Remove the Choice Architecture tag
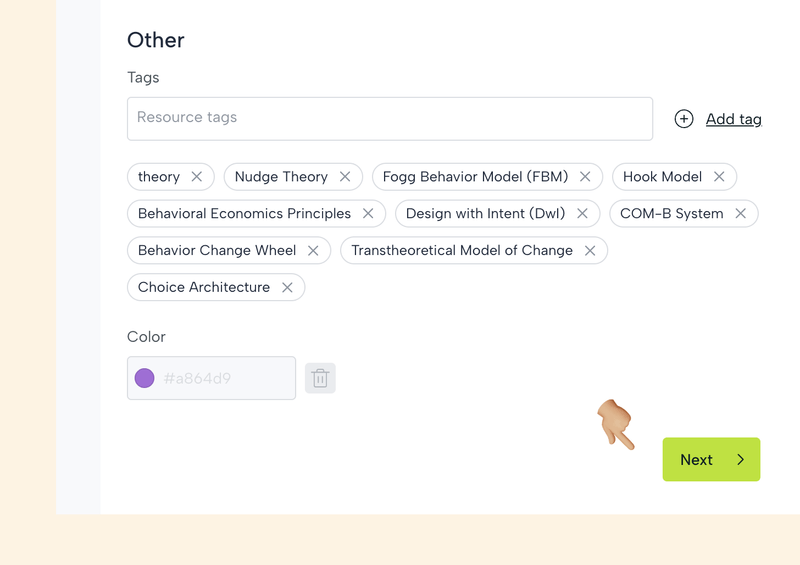Screen dimensions: 800x565 pos(287,288)
